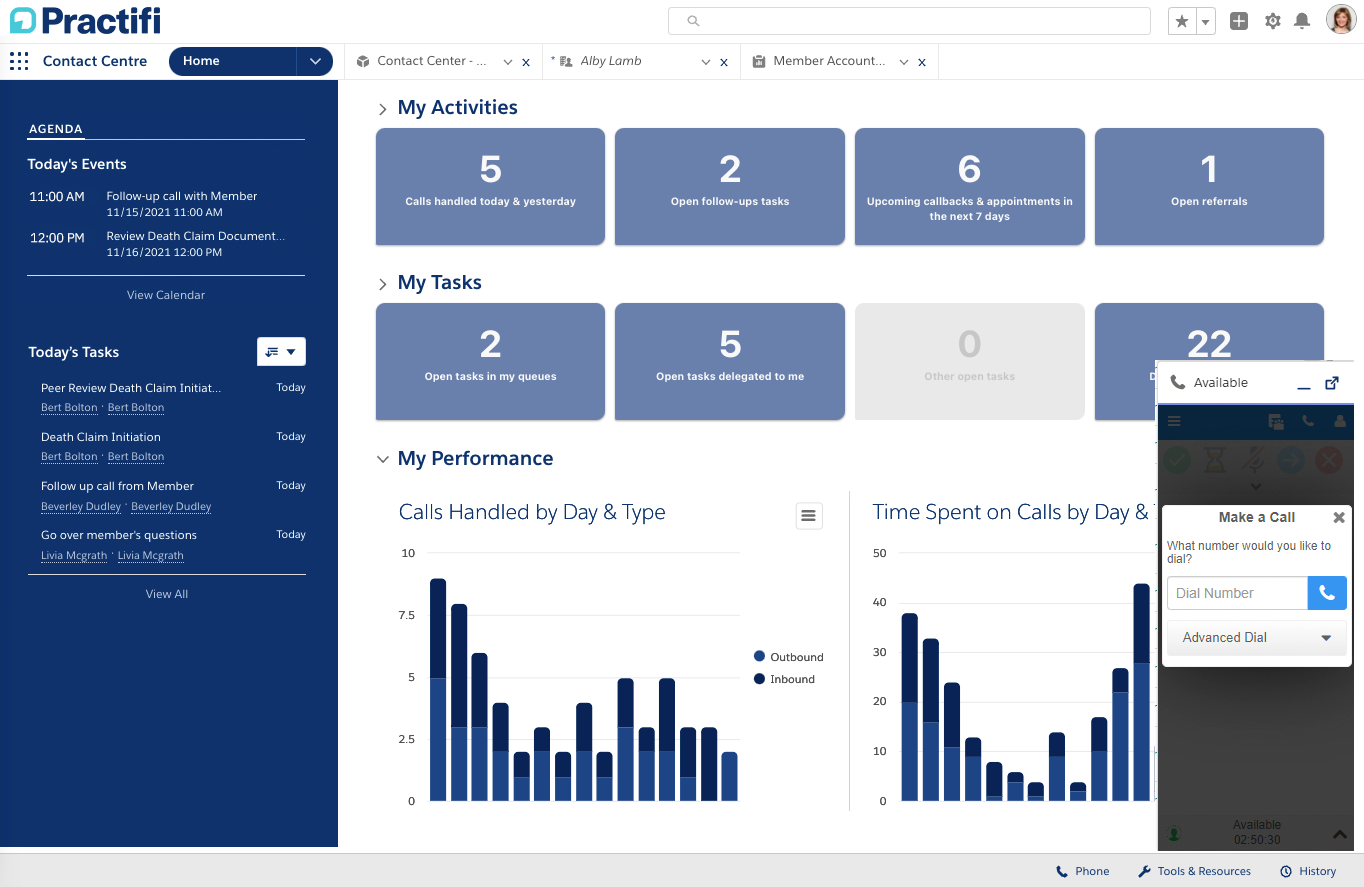Open the setup gear icon

pos(1272,21)
